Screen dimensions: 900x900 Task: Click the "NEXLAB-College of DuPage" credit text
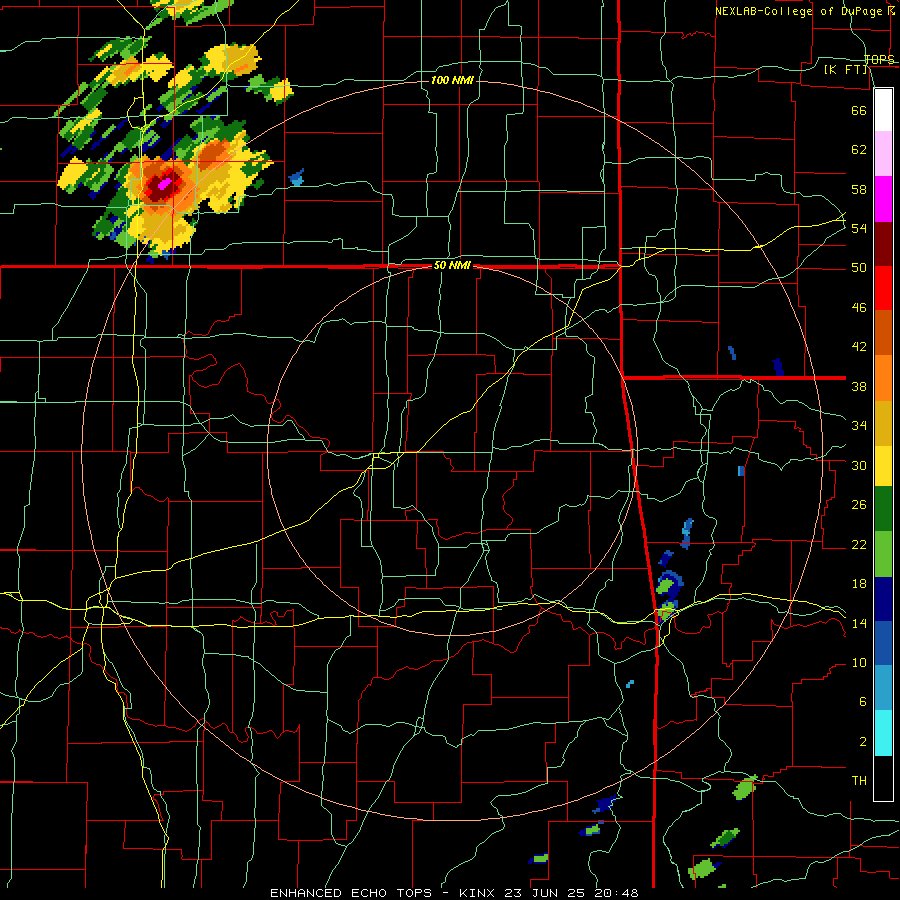point(799,11)
